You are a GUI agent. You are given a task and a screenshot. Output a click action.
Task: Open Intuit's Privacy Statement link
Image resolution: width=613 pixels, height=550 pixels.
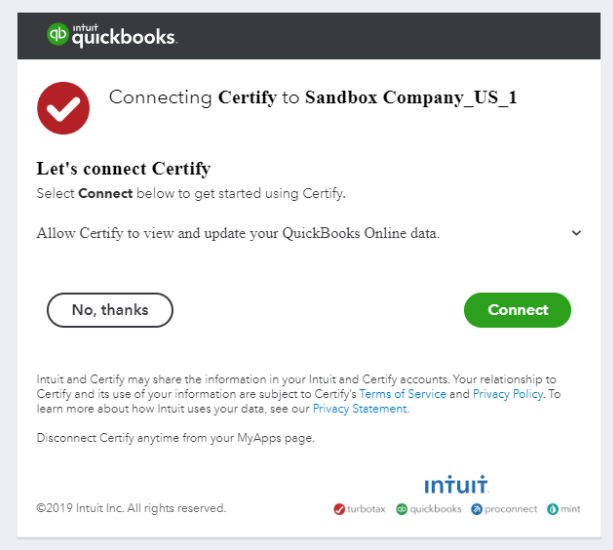pyautogui.click(x=360, y=409)
